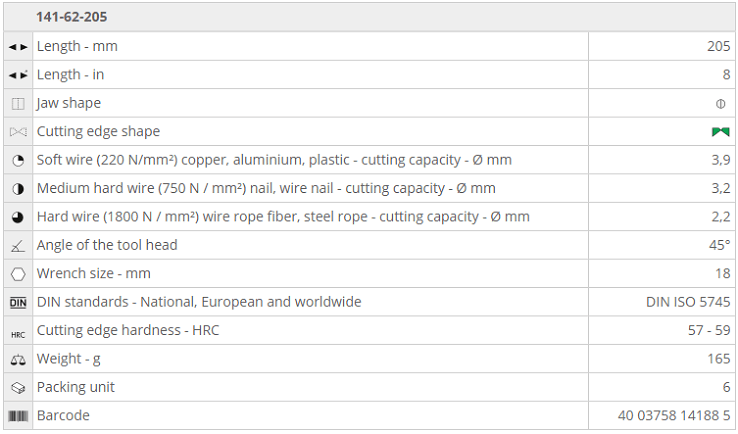Click the DIN standards icon
Screen dimensions: 738x434
[x=18, y=302]
